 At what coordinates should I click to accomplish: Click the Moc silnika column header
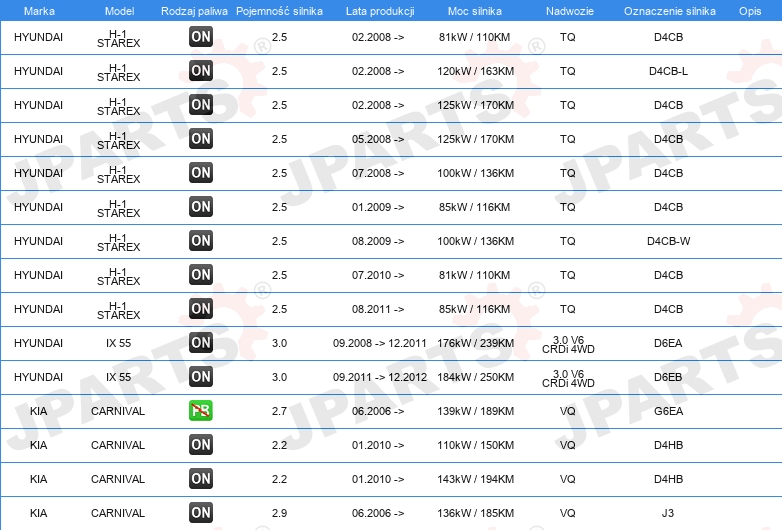[475, 11]
